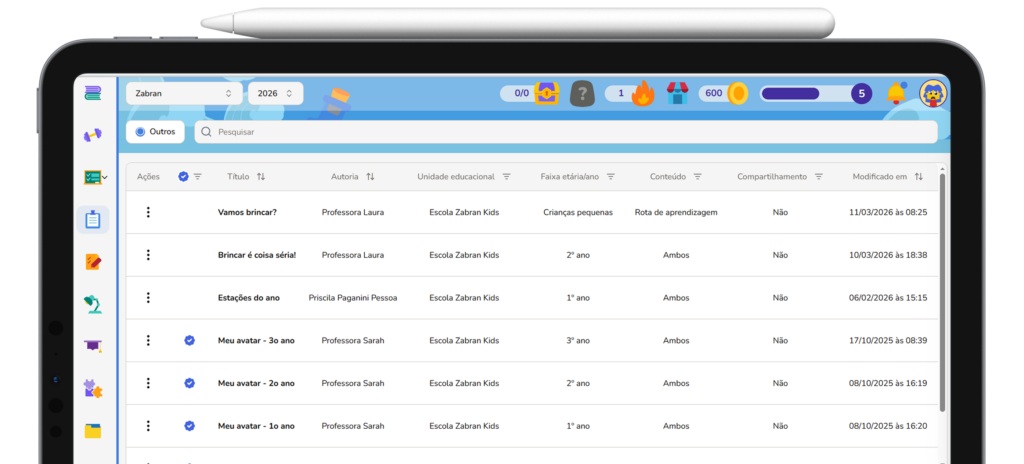Open the user avatar profile
This screenshot has width=1024, height=464.
click(x=933, y=93)
